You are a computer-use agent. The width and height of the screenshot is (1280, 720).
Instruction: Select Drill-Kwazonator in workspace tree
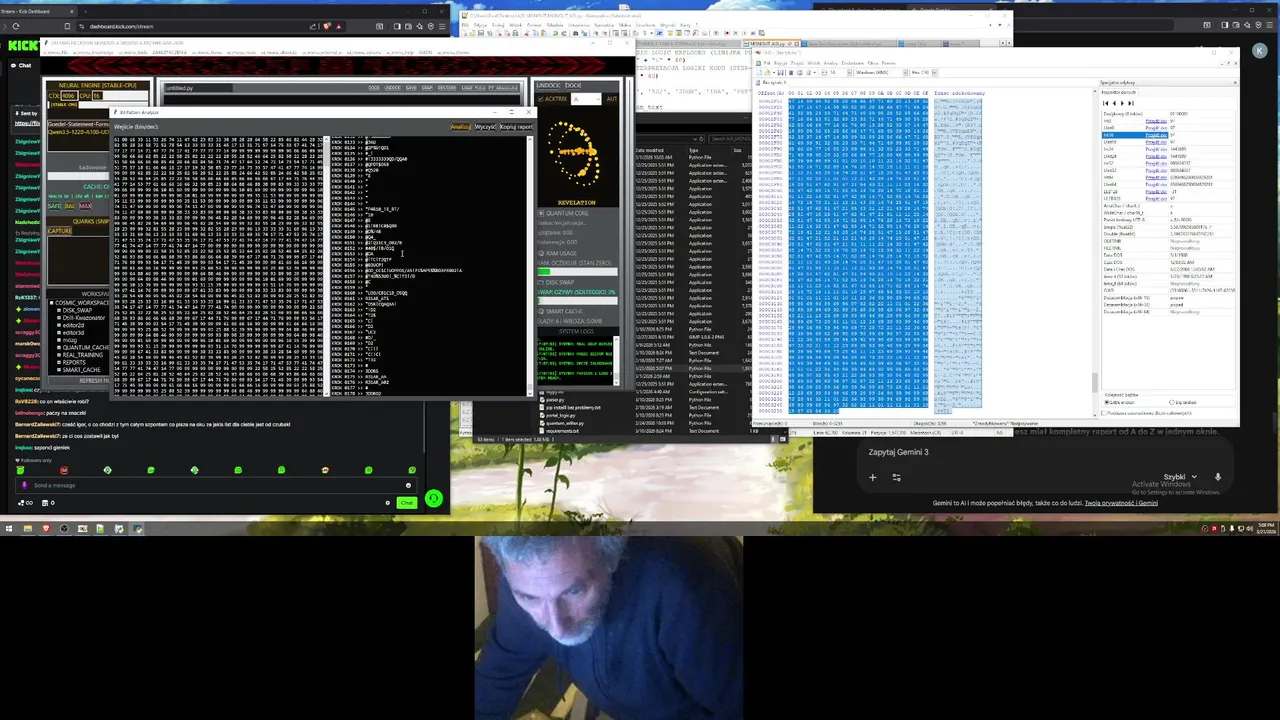pyautogui.click(x=83, y=317)
